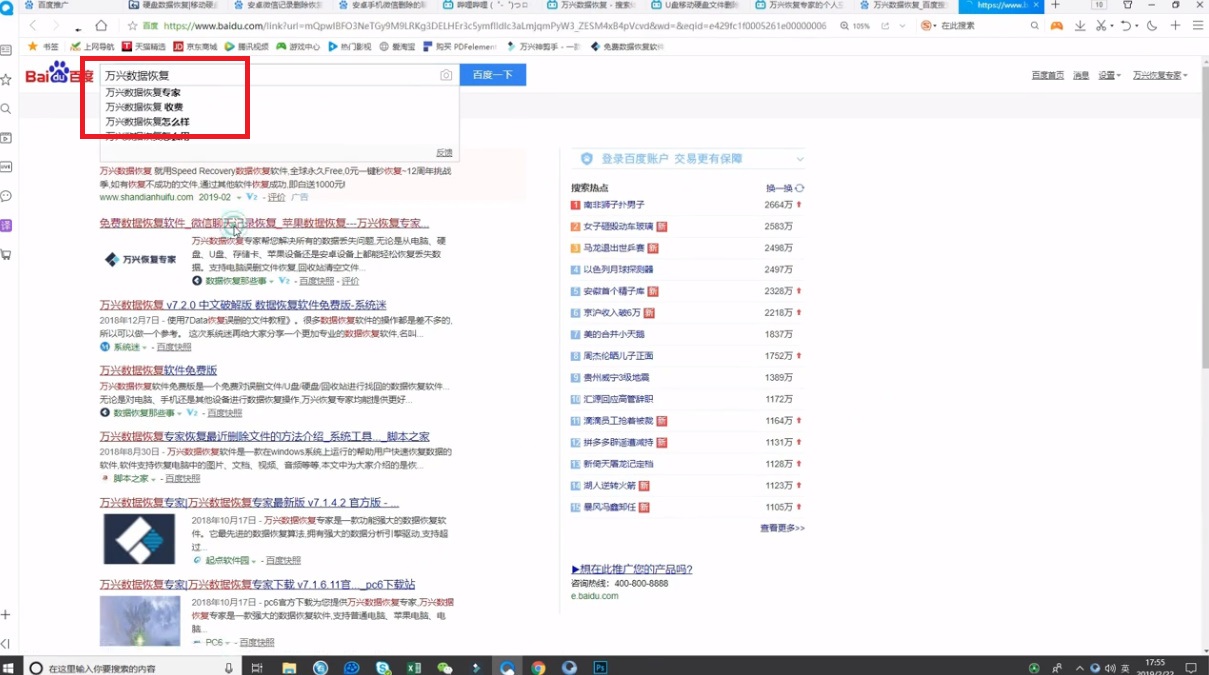The image size is (1209, 675).
Task: Open the 上网导航 bookmark
Action: coord(91,46)
